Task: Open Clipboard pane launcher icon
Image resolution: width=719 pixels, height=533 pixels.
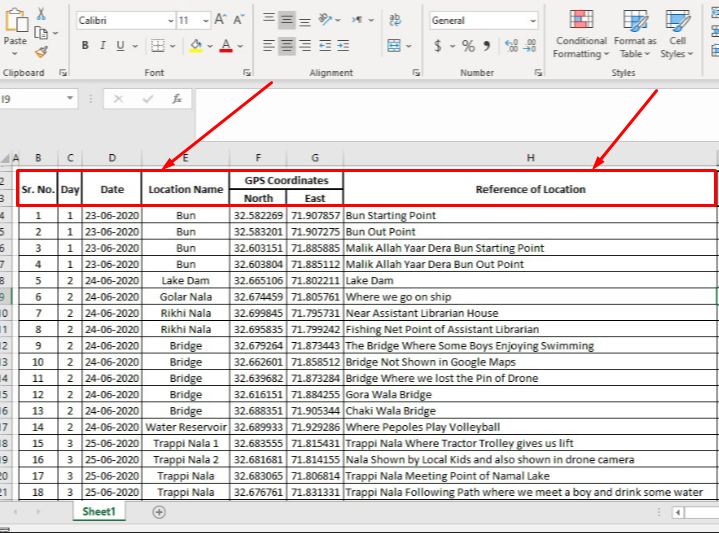Action: [63, 72]
